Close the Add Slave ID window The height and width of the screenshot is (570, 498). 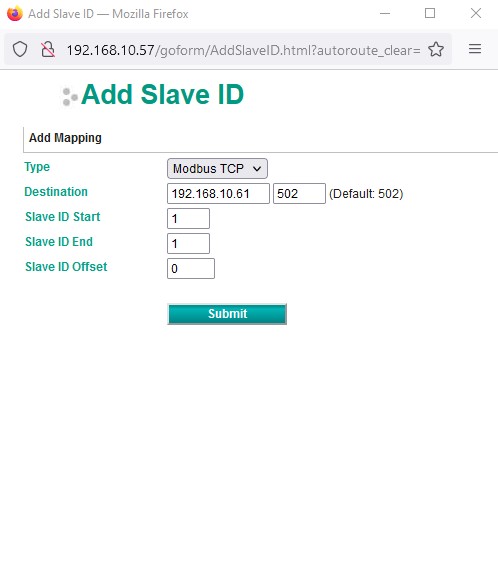pyautogui.click(x=476, y=13)
